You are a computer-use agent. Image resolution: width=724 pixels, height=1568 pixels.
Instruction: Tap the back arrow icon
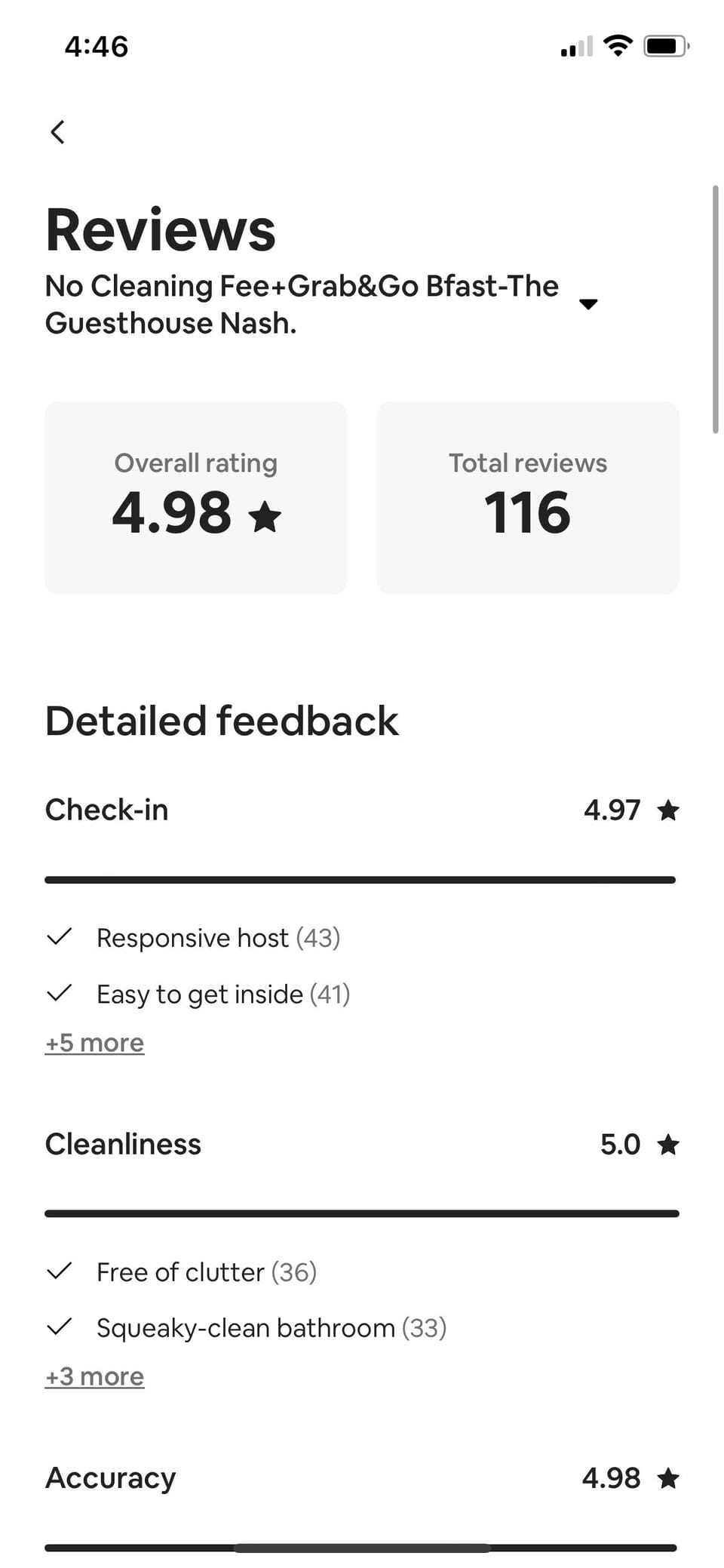coord(57,132)
